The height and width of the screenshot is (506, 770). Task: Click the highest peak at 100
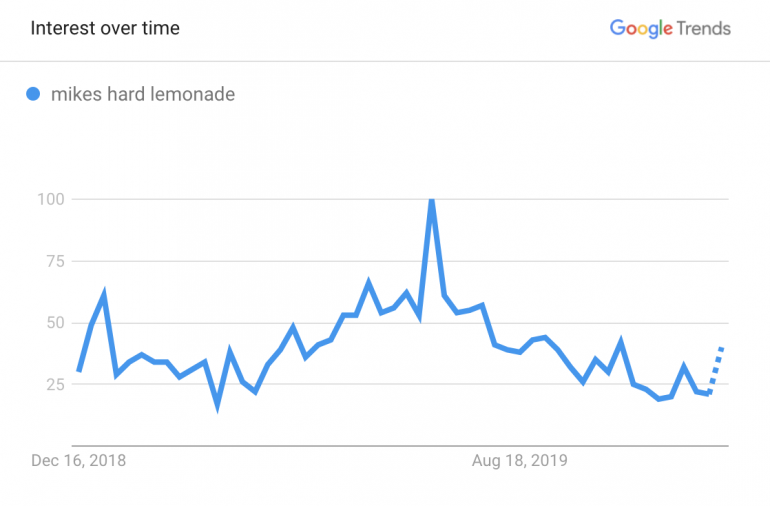pos(431,200)
